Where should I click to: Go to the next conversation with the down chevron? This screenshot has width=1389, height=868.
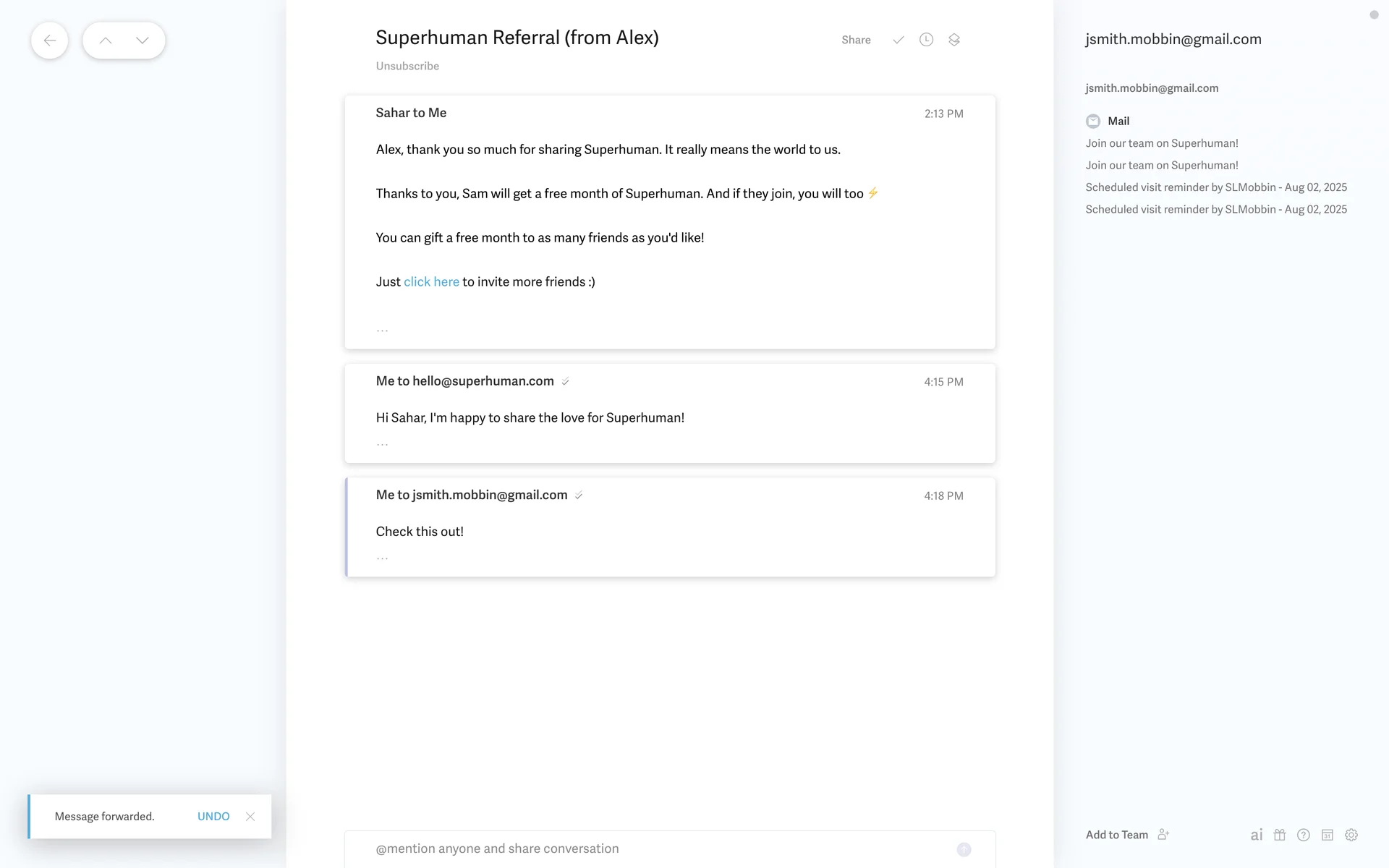click(142, 41)
